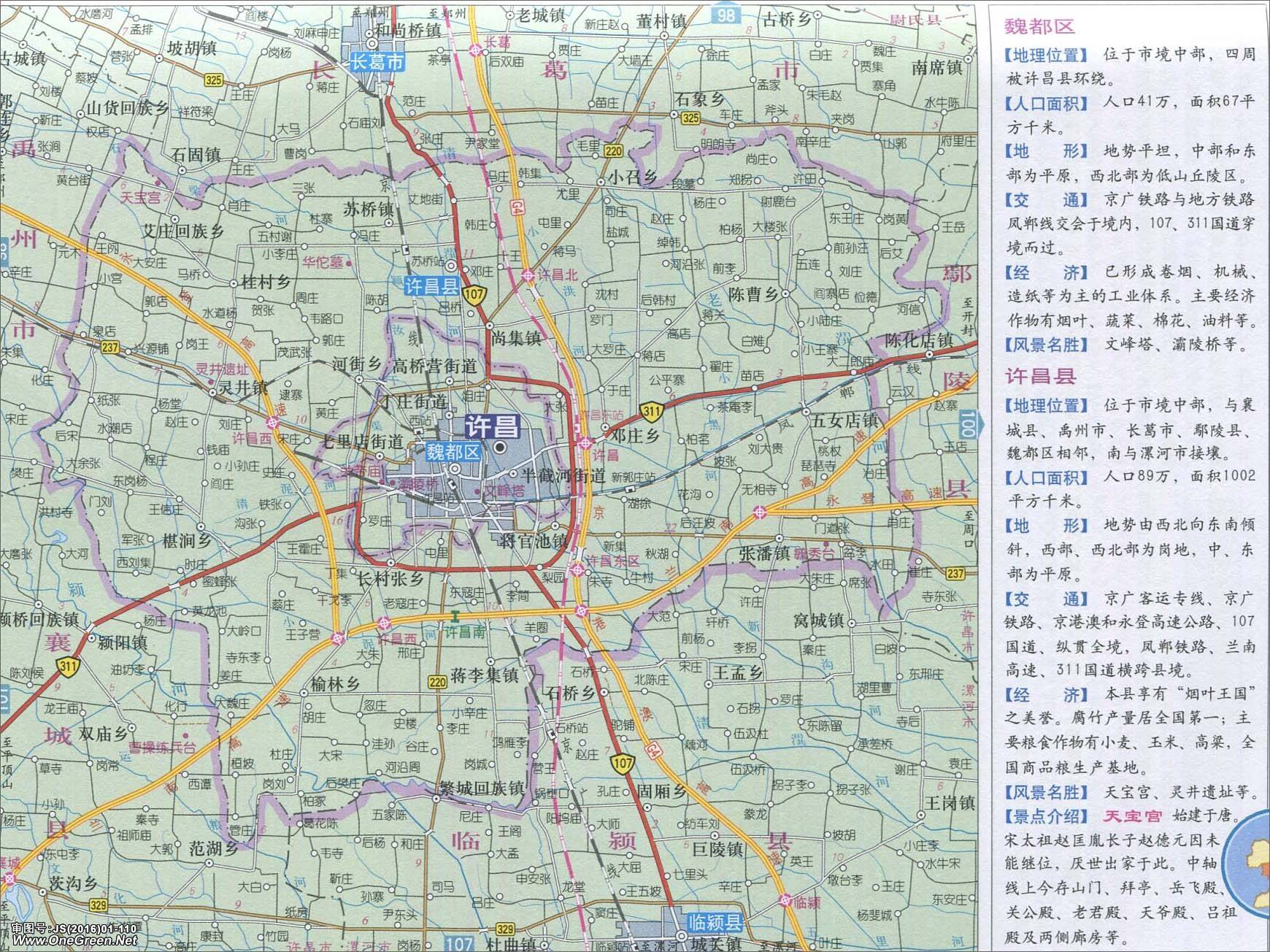Click the blue 魏都区 map label
The width and height of the screenshot is (1270, 952).
pos(453,453)
